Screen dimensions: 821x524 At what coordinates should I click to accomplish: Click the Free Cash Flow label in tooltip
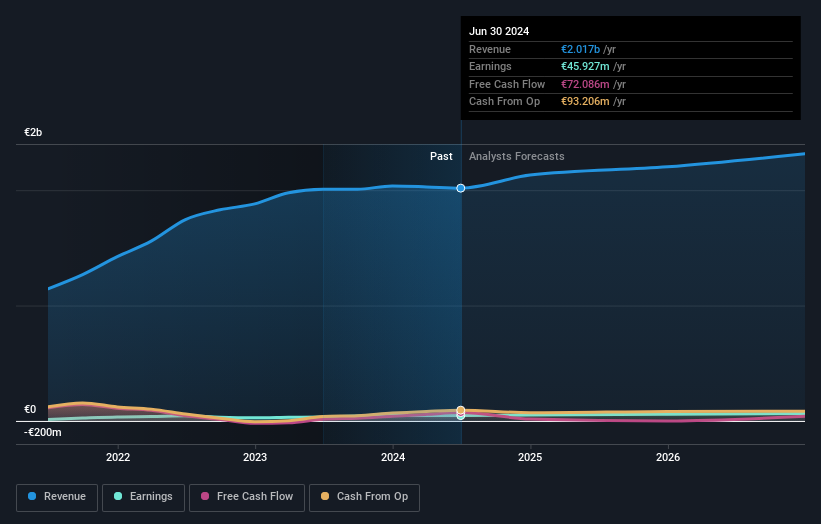click(x=507, y=84)
